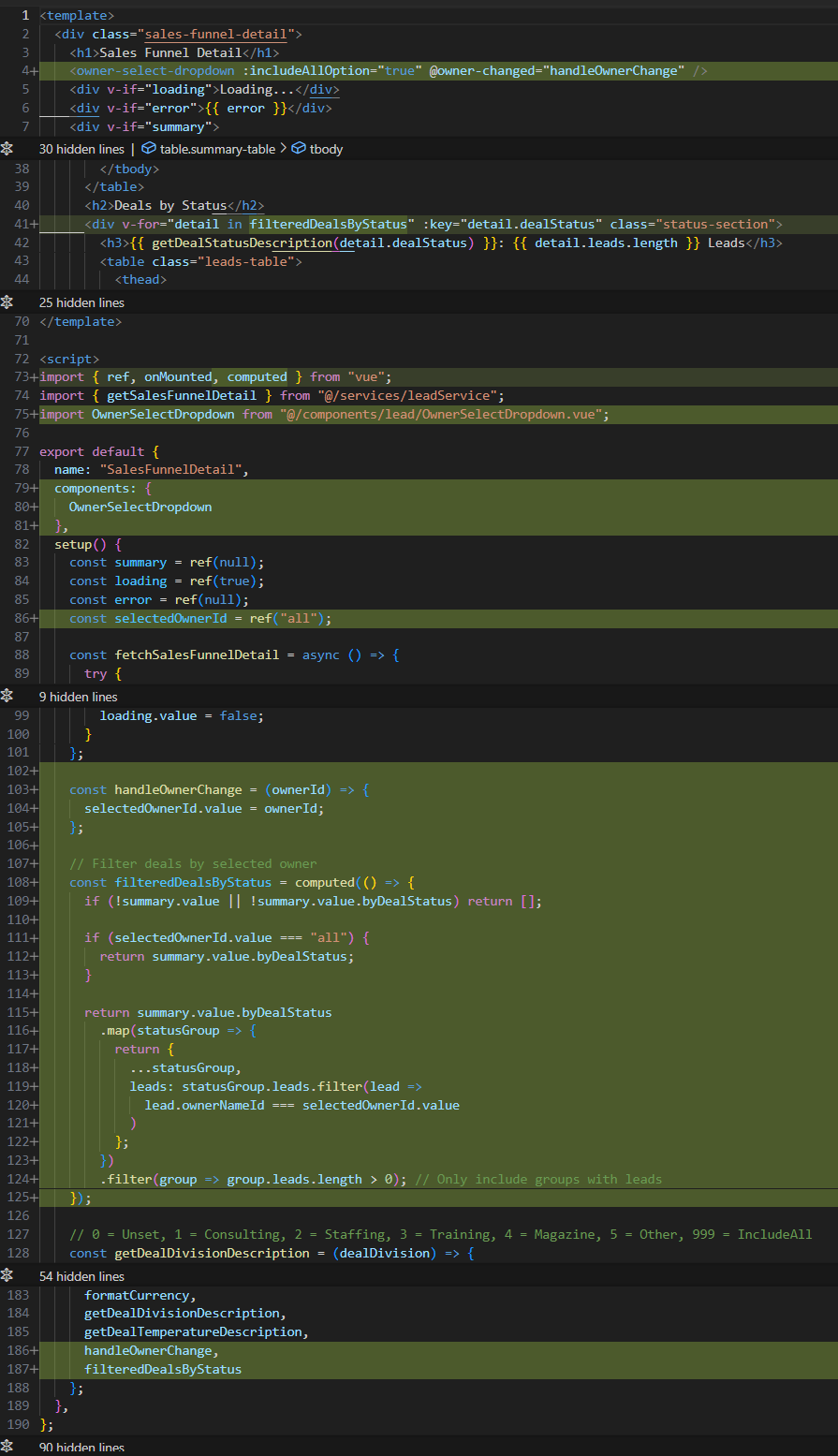Screen dimensions: 838x1456
Task: Jump to table.summary-table breadcrumb
Action: 217,149
